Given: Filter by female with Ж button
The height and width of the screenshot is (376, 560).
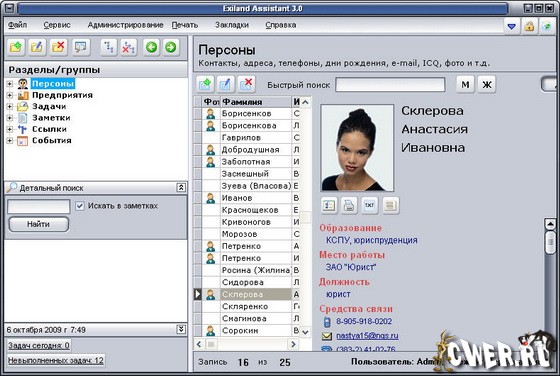Looking at the screenshot, I should point(487,85).
